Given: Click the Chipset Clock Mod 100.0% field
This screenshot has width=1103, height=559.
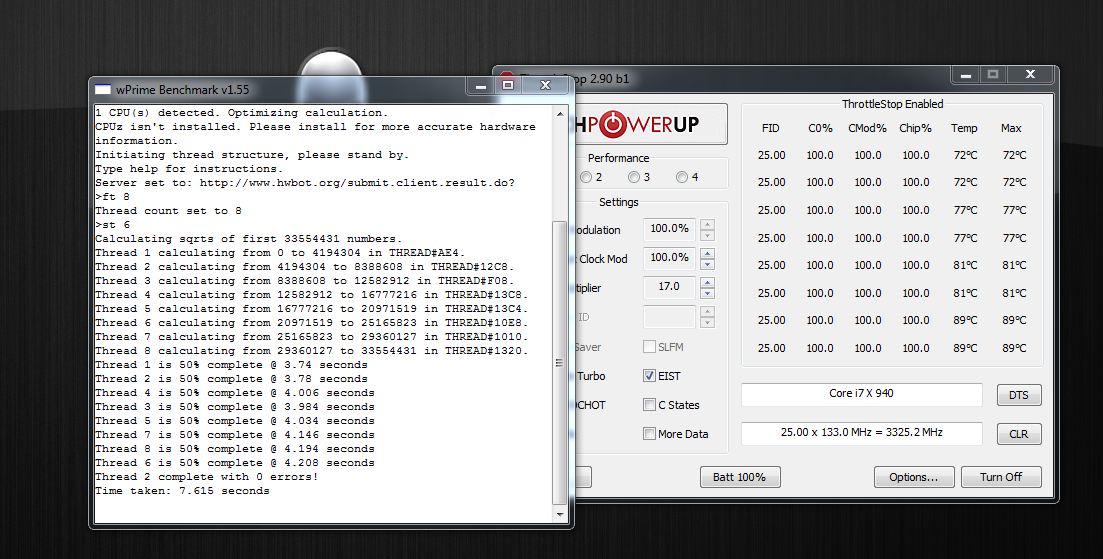Looking at the screenshot, I should point(669,258).
